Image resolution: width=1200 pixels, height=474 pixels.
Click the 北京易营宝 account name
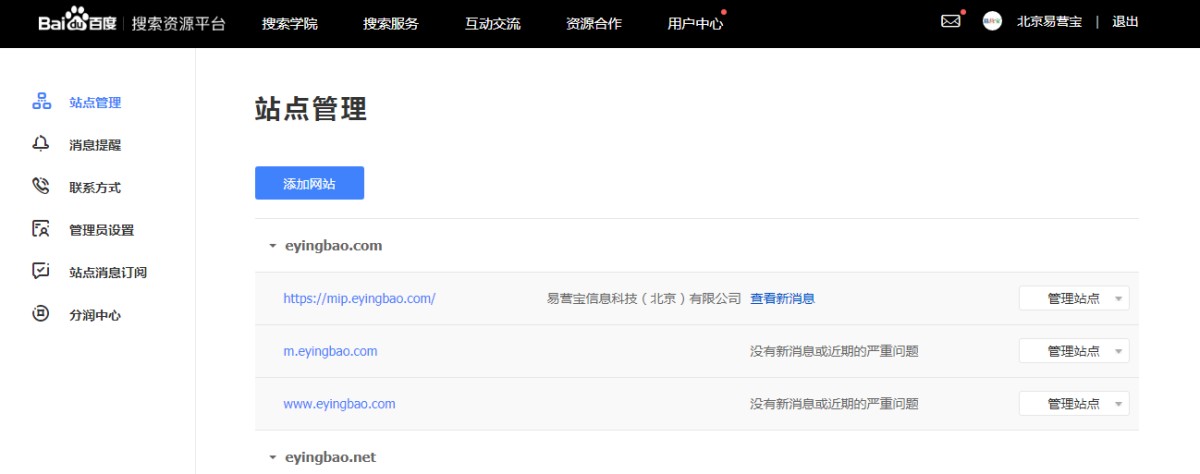[x=1049, y=22]
